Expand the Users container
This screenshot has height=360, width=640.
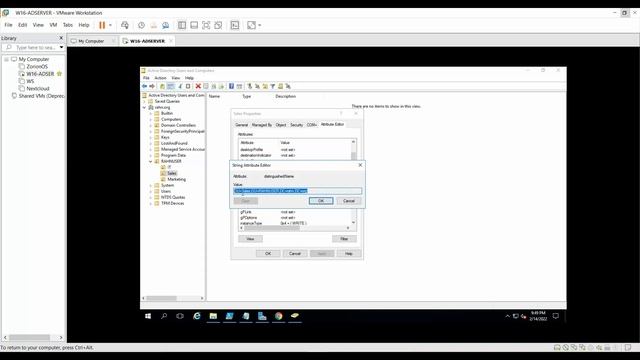pos(151,191)
